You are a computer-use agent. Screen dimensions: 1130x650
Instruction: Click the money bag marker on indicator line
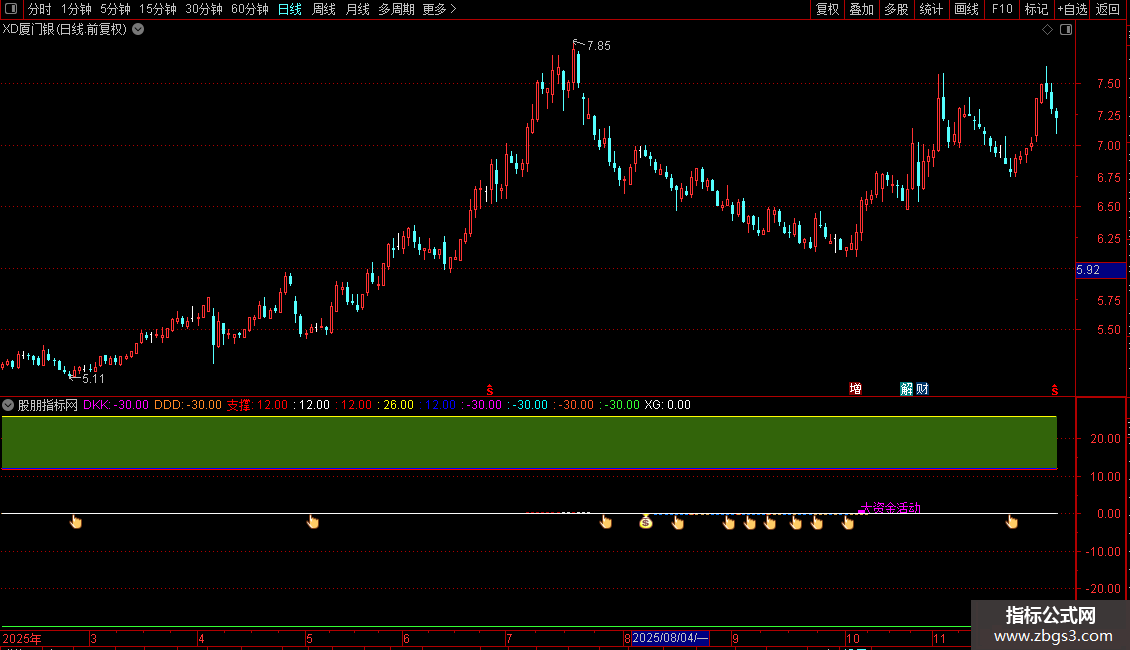pos(646,521)
